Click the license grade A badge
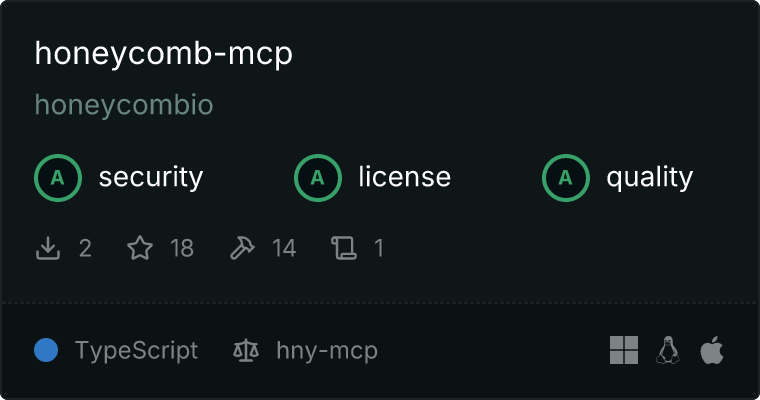This screenshot has width=760, height=400. click(318, 178)
